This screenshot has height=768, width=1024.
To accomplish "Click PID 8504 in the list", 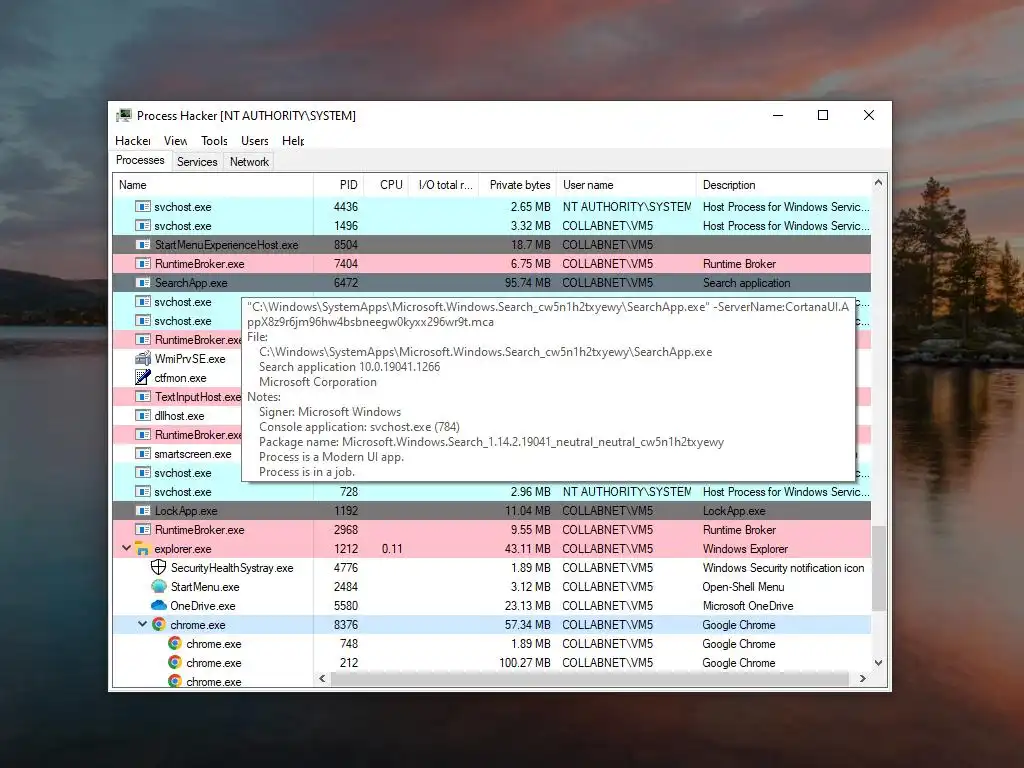I will click(345, 244).
